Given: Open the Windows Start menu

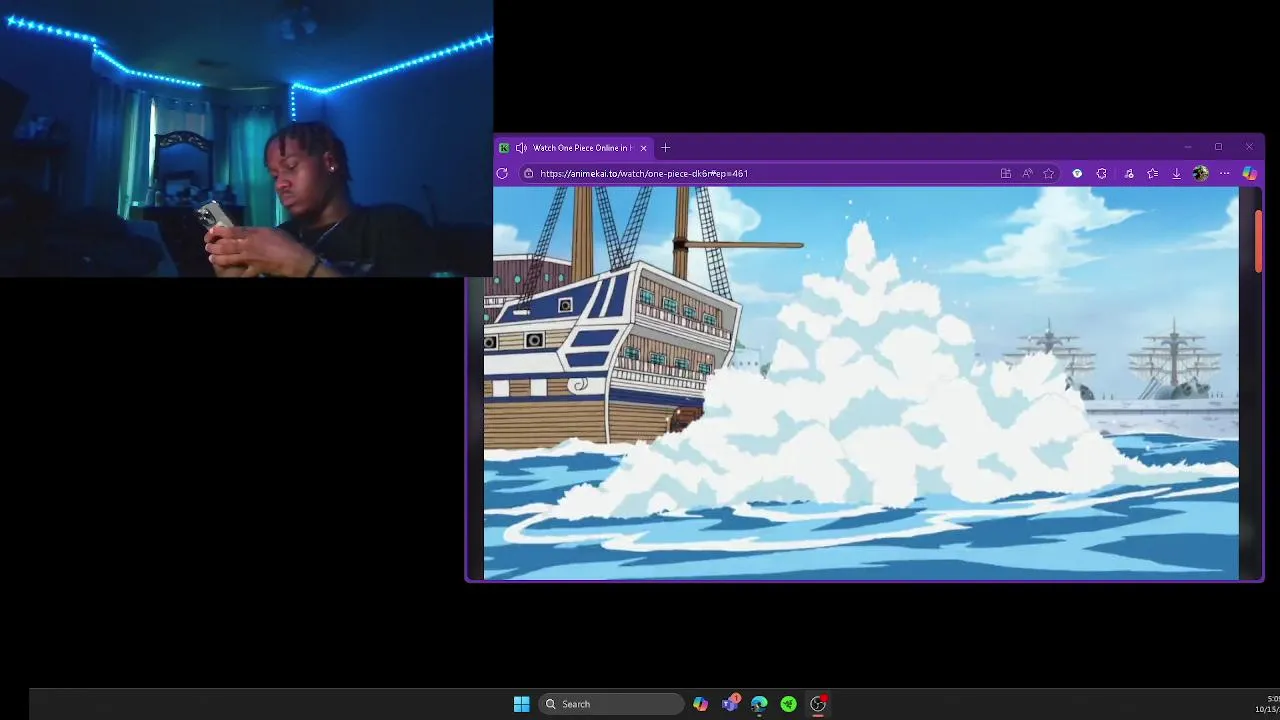Looking at the screenshot, I should click(521, 704).
